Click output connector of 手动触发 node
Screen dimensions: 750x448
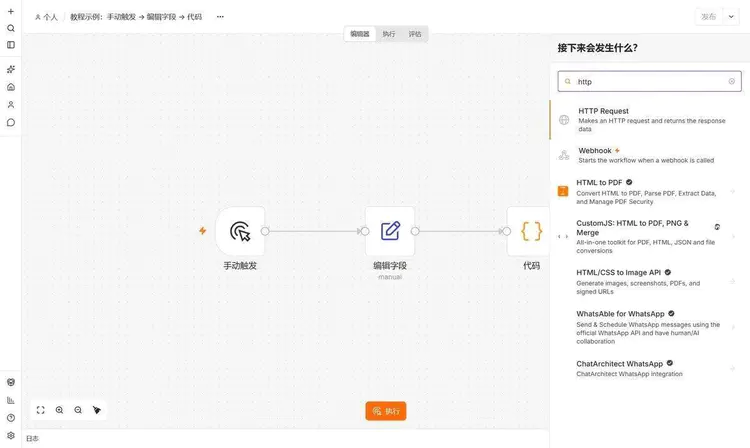[x=265, y=231]
